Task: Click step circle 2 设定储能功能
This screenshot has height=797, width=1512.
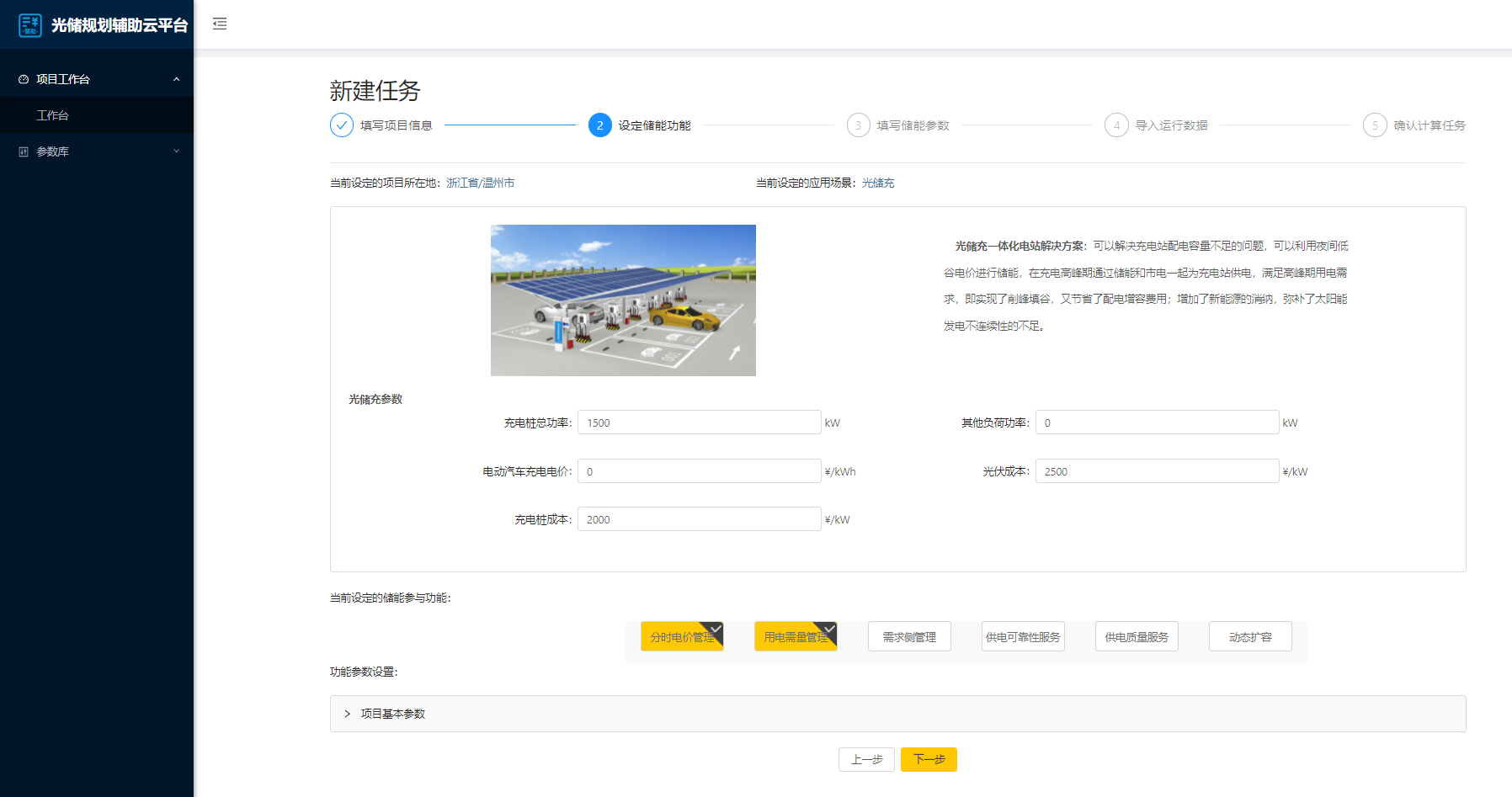Action: (x=599, y=125)
